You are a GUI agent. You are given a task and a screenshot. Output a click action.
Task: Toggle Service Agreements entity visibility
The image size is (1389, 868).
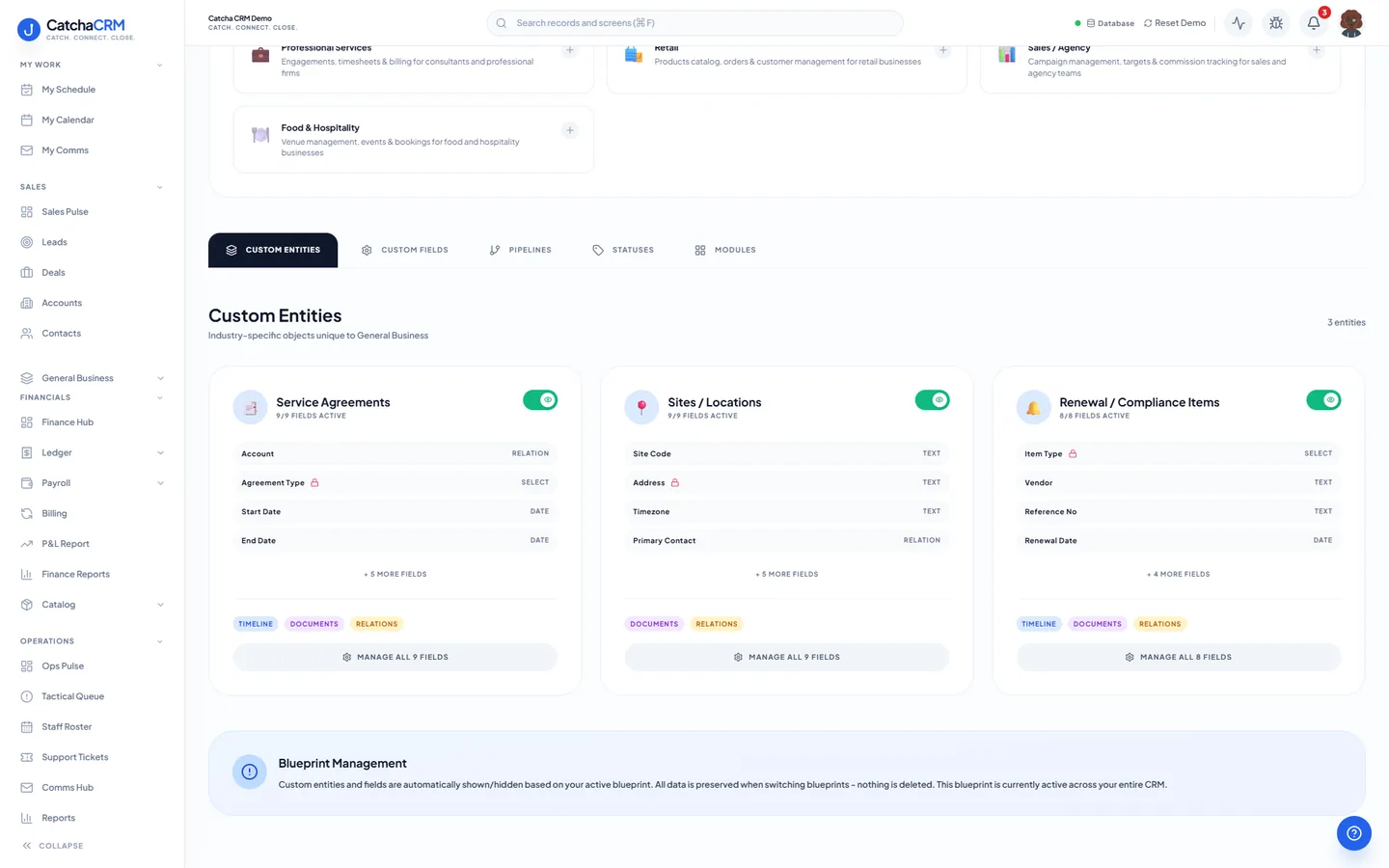pos(540,400)
